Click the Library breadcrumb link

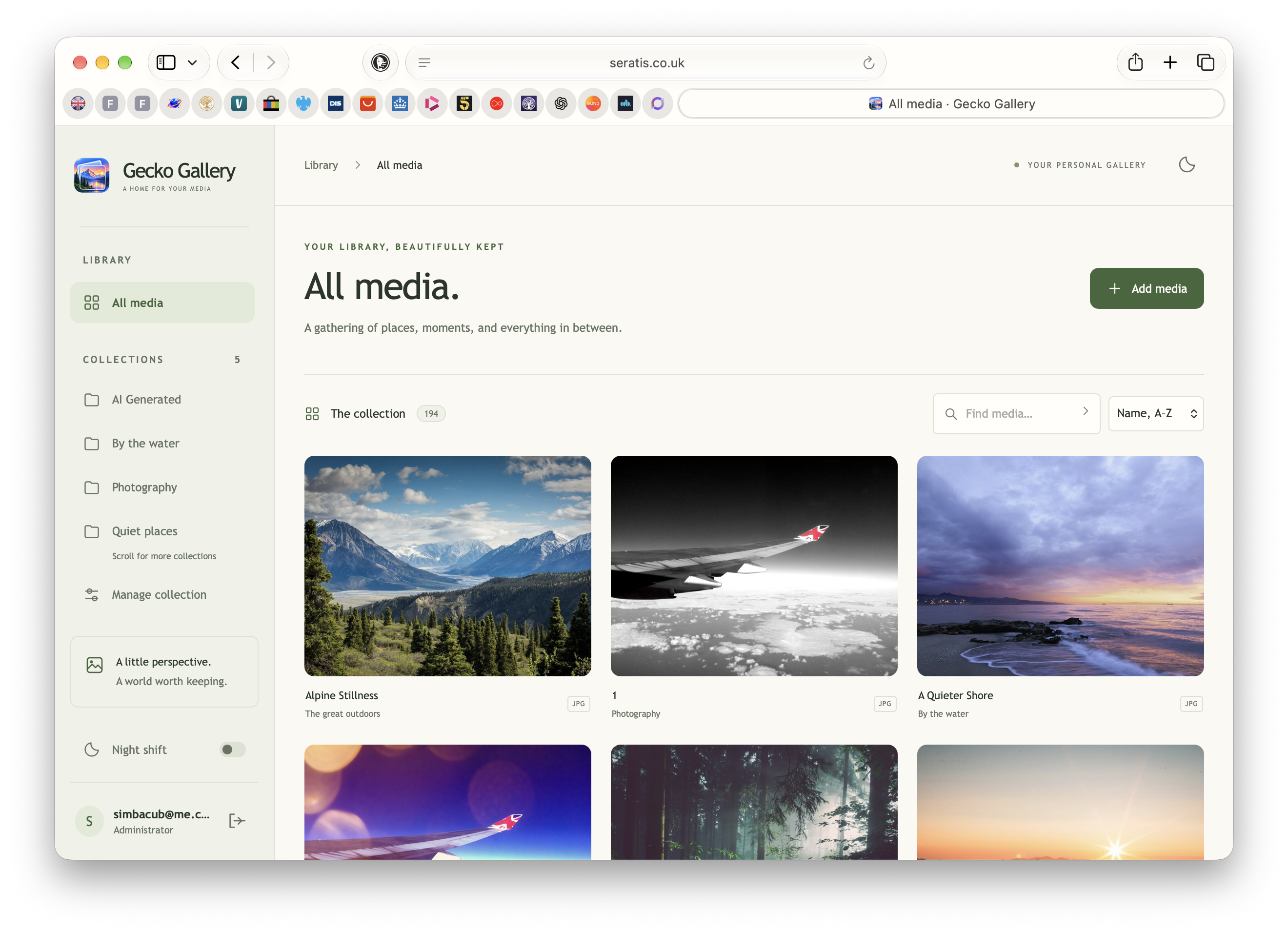pos(321,165)
